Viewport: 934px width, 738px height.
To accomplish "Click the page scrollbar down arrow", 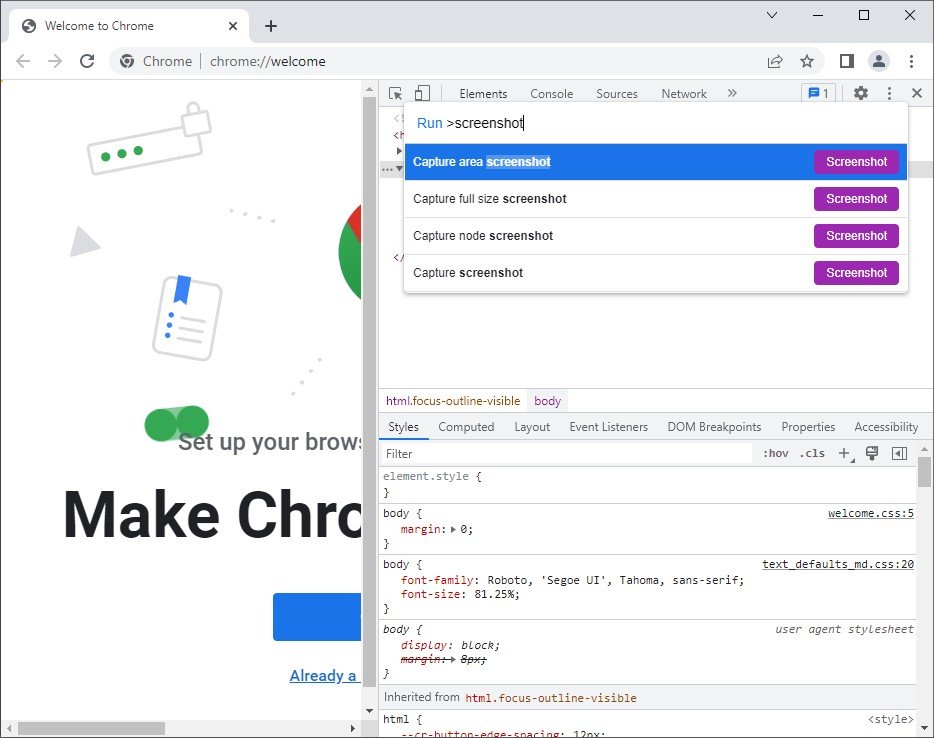I will [x=369, y=711].
